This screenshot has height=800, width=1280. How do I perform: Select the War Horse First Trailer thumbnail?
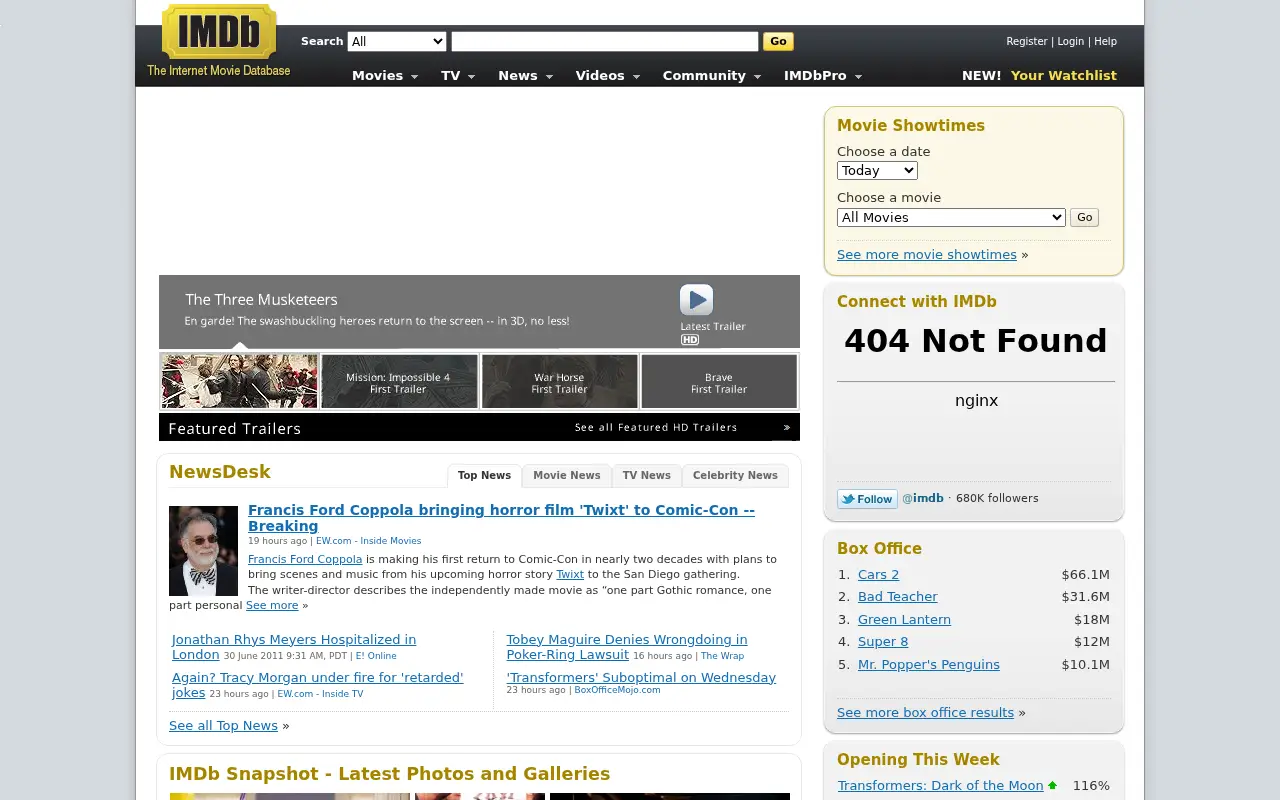pyautogui.click(x=559, y=381)
